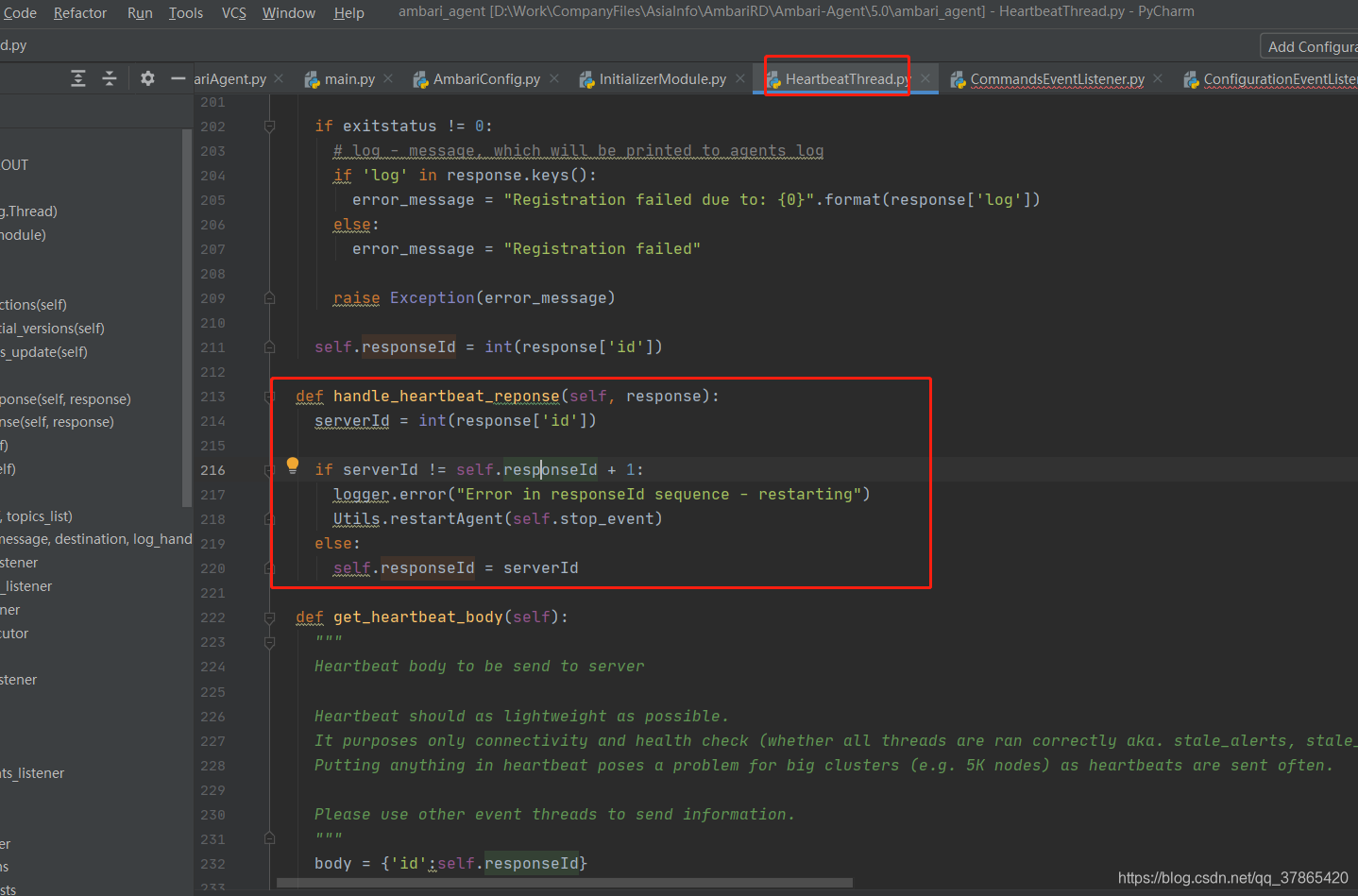Switch to AmbariConfig.py editor tab
The height and width of the screenshot is (896, 1358).
pos(486,79)
